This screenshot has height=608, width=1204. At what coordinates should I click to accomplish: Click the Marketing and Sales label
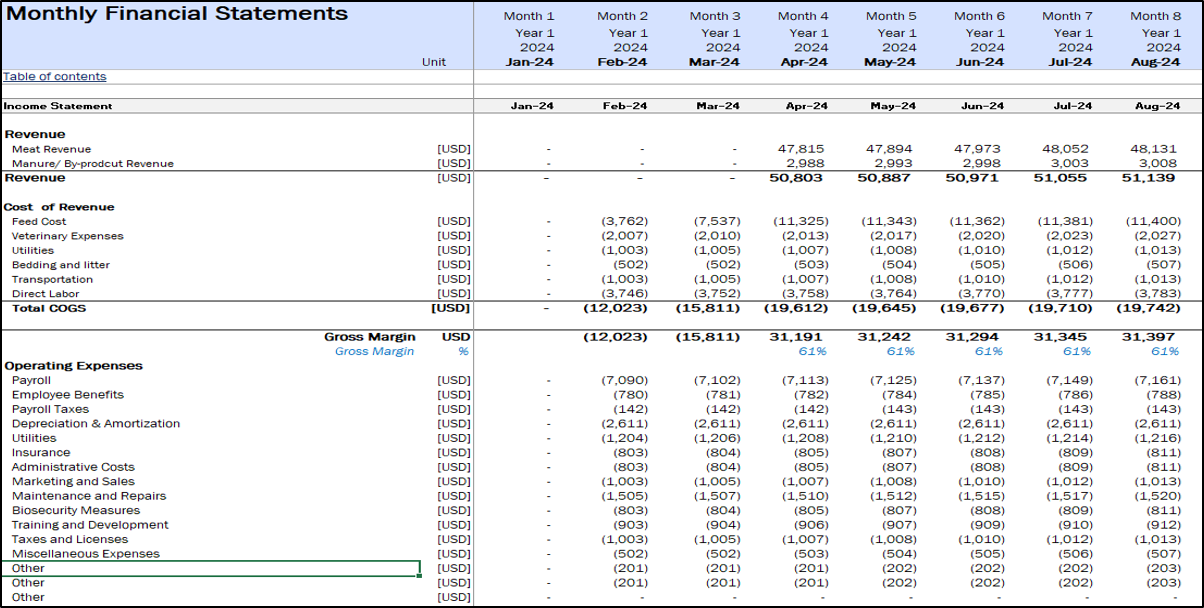(x=73, y=481)
